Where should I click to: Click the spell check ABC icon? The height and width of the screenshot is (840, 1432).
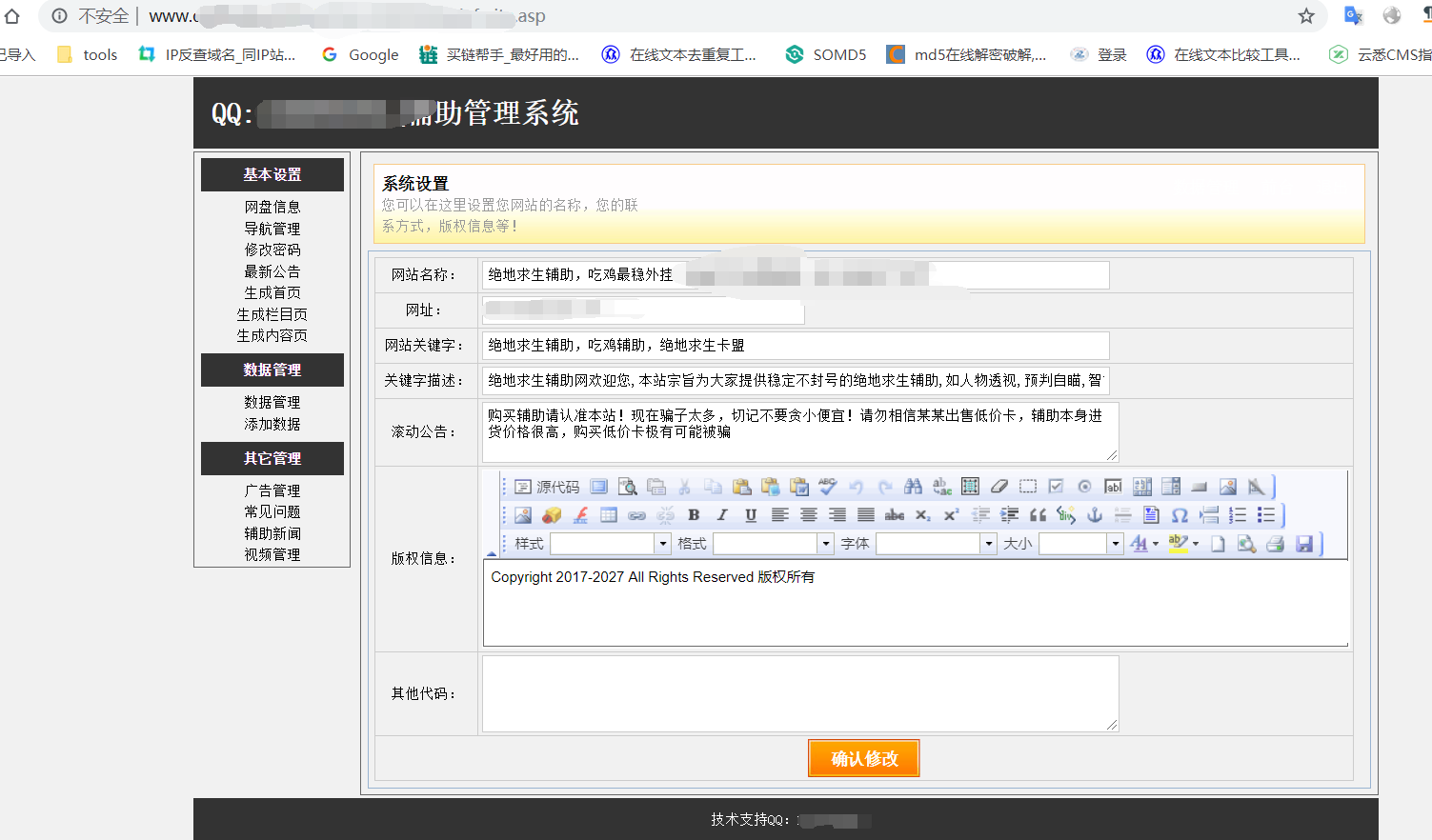[827, 487]
